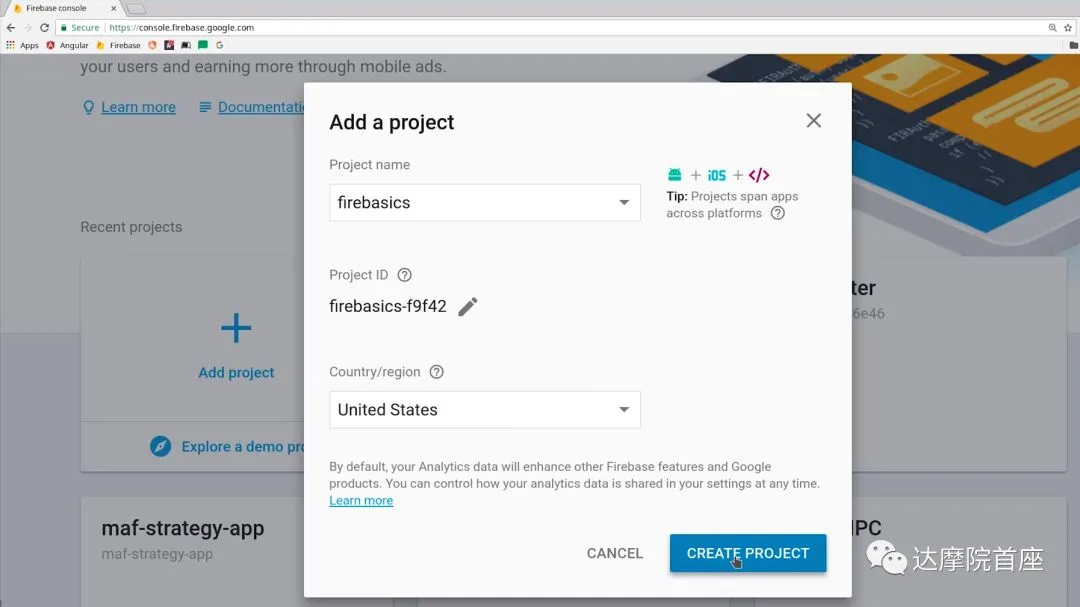Image resolution: width=1080 pixels, height=607 pixels.
Task: Click the Add project label
Action: (236, 373)
